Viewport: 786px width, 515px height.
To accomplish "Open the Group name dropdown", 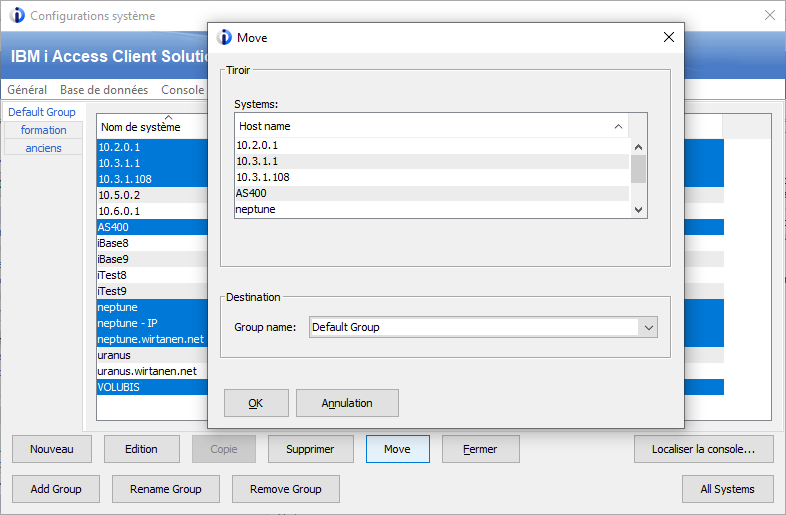I will click(648, 327).
